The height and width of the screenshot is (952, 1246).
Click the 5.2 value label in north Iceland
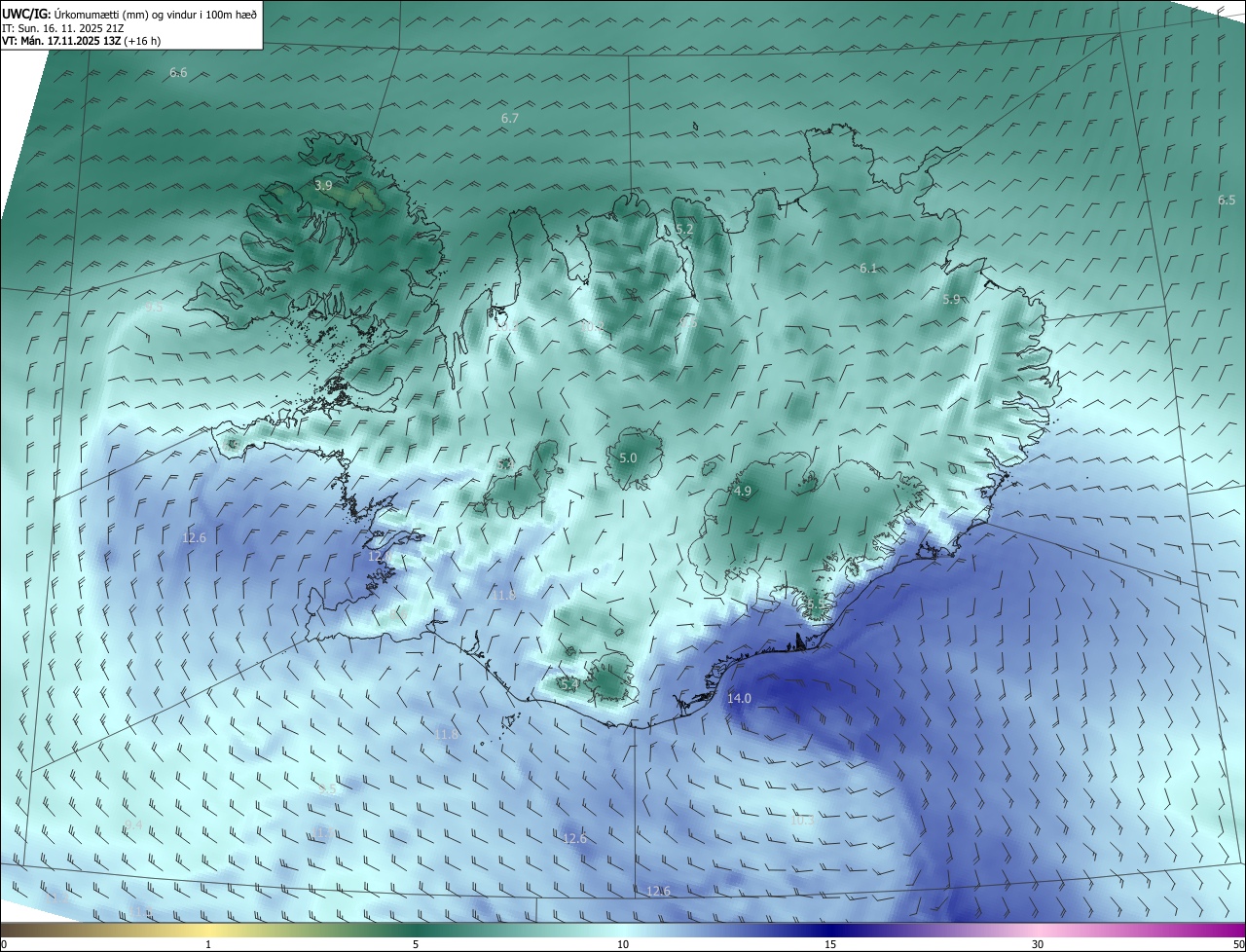coord(684,229)
